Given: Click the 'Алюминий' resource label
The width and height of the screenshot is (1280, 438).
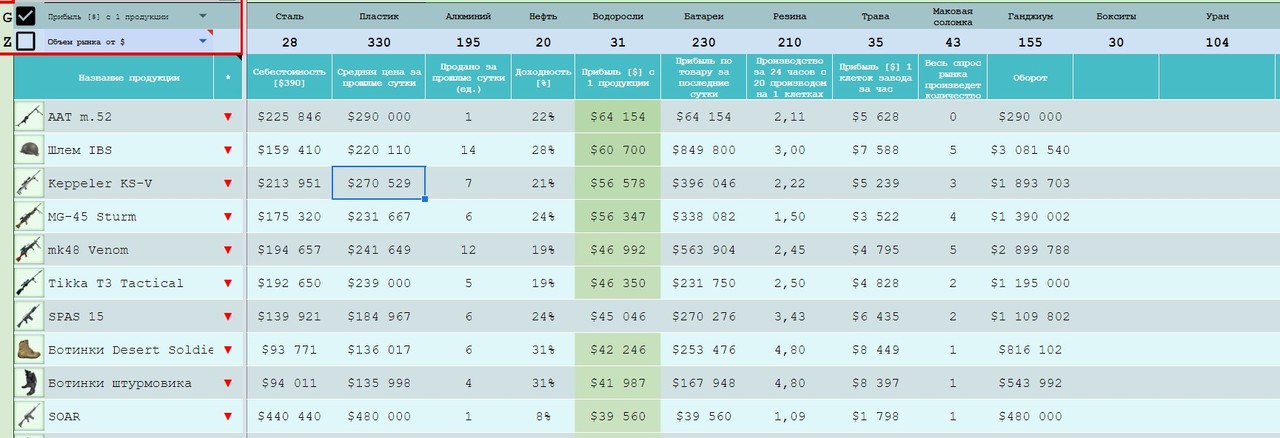Looking at the screenshot, I should (468, 17).
